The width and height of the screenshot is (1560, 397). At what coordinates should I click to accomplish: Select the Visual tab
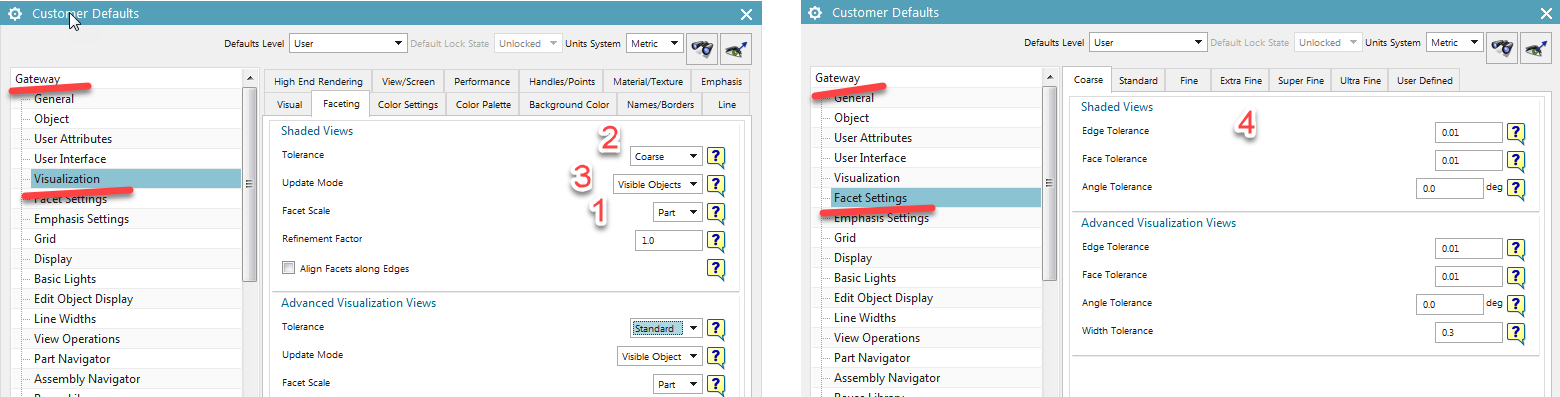pyautogui.click(x=289, y=104)
